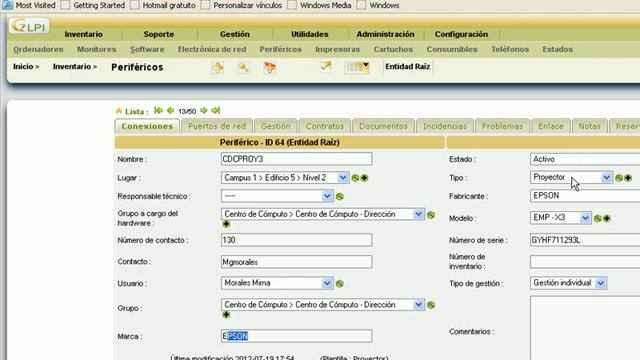The height and width of the screenshot is (360, 640).
Task: Click the GLPI logo
Action: coord(29,26)
